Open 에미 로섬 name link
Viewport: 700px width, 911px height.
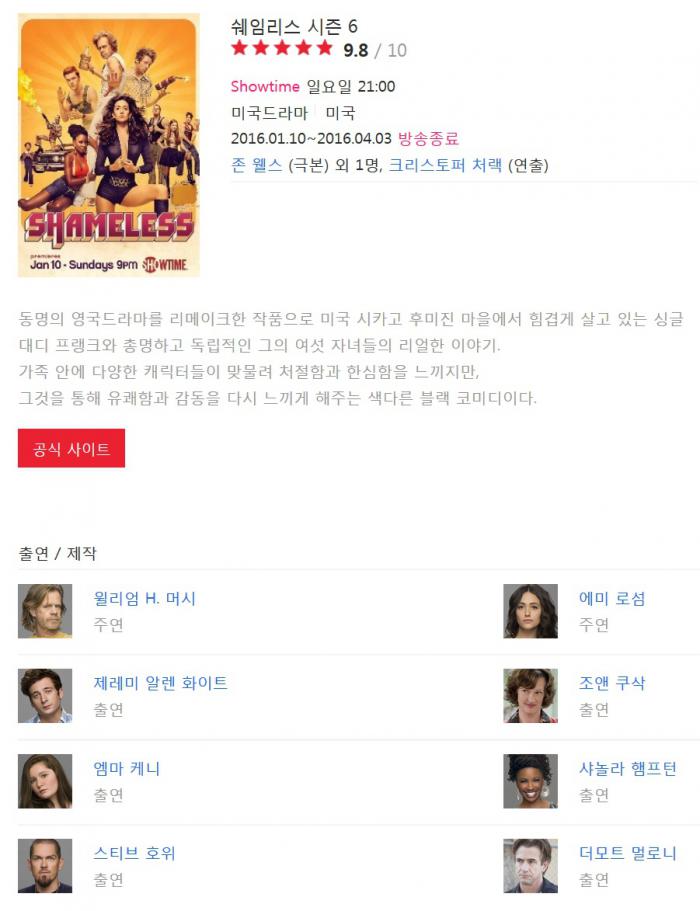coord(612,598)
